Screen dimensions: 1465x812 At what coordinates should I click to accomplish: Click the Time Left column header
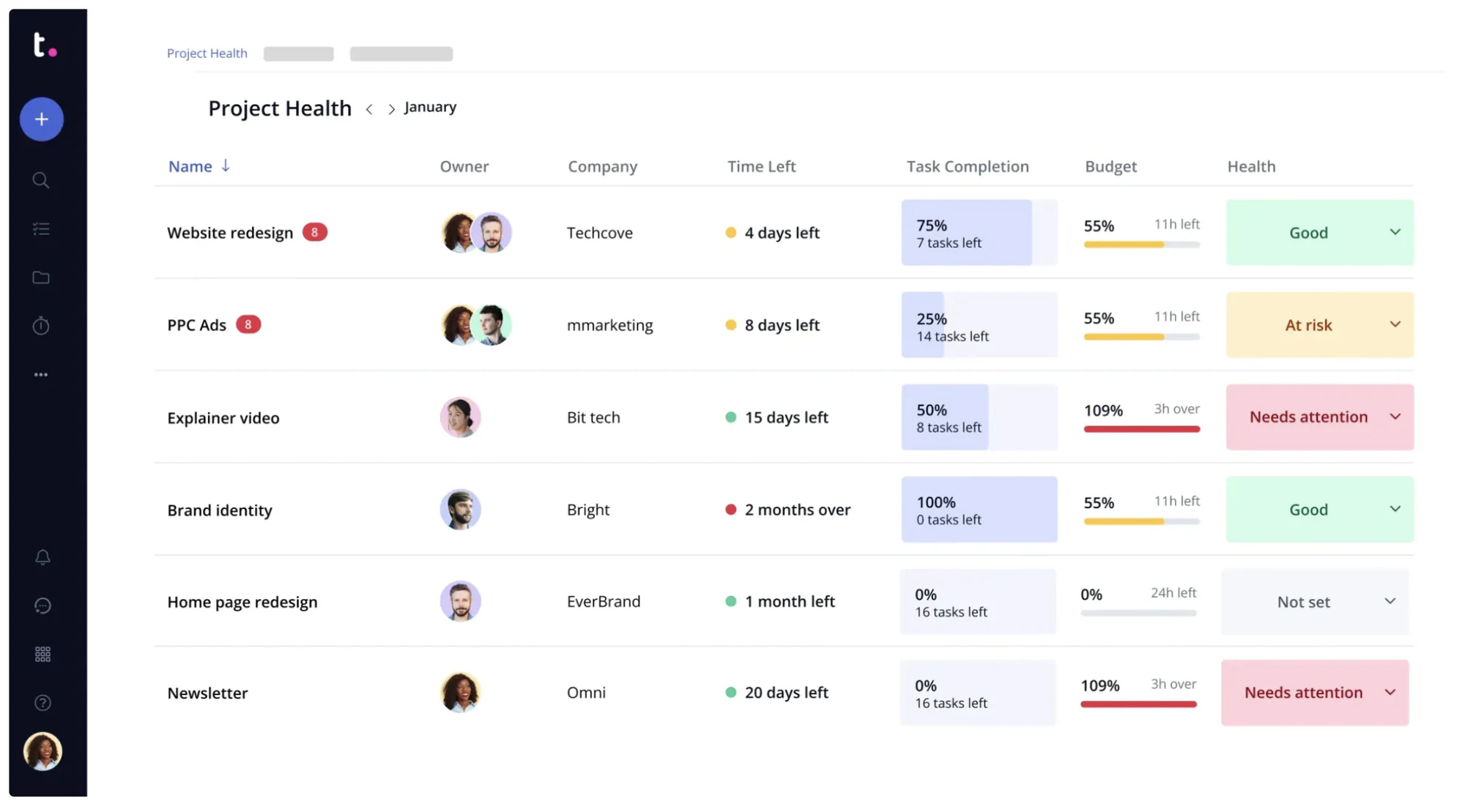(761, 166)
